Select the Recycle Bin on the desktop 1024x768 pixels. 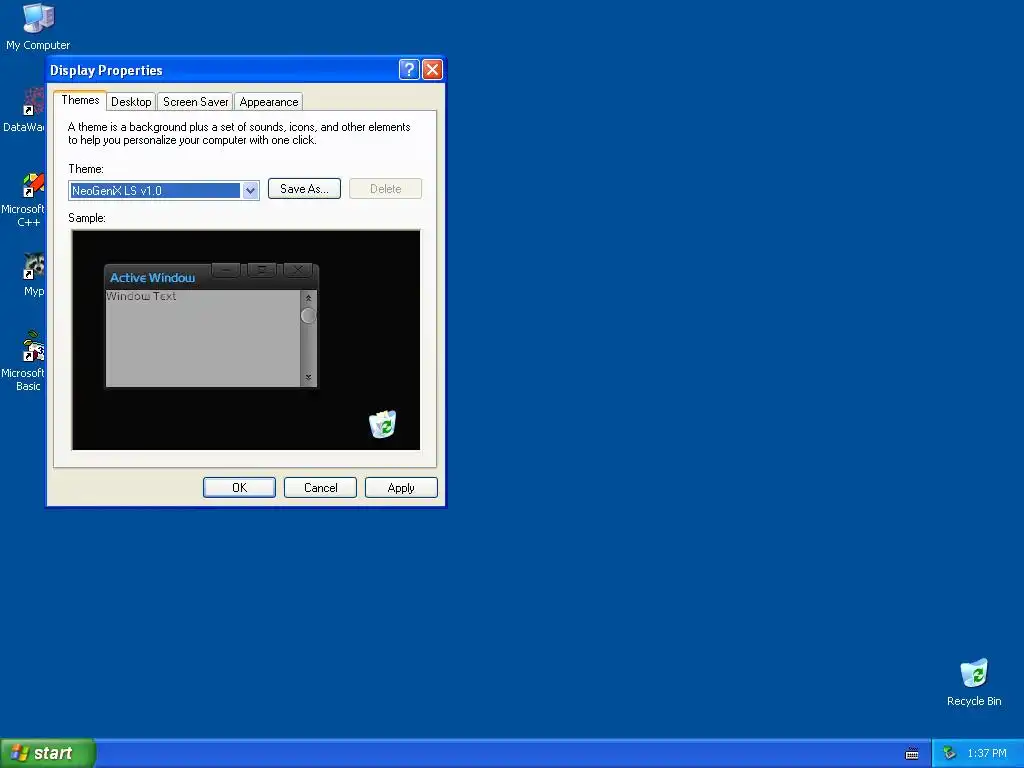point(974,682)
